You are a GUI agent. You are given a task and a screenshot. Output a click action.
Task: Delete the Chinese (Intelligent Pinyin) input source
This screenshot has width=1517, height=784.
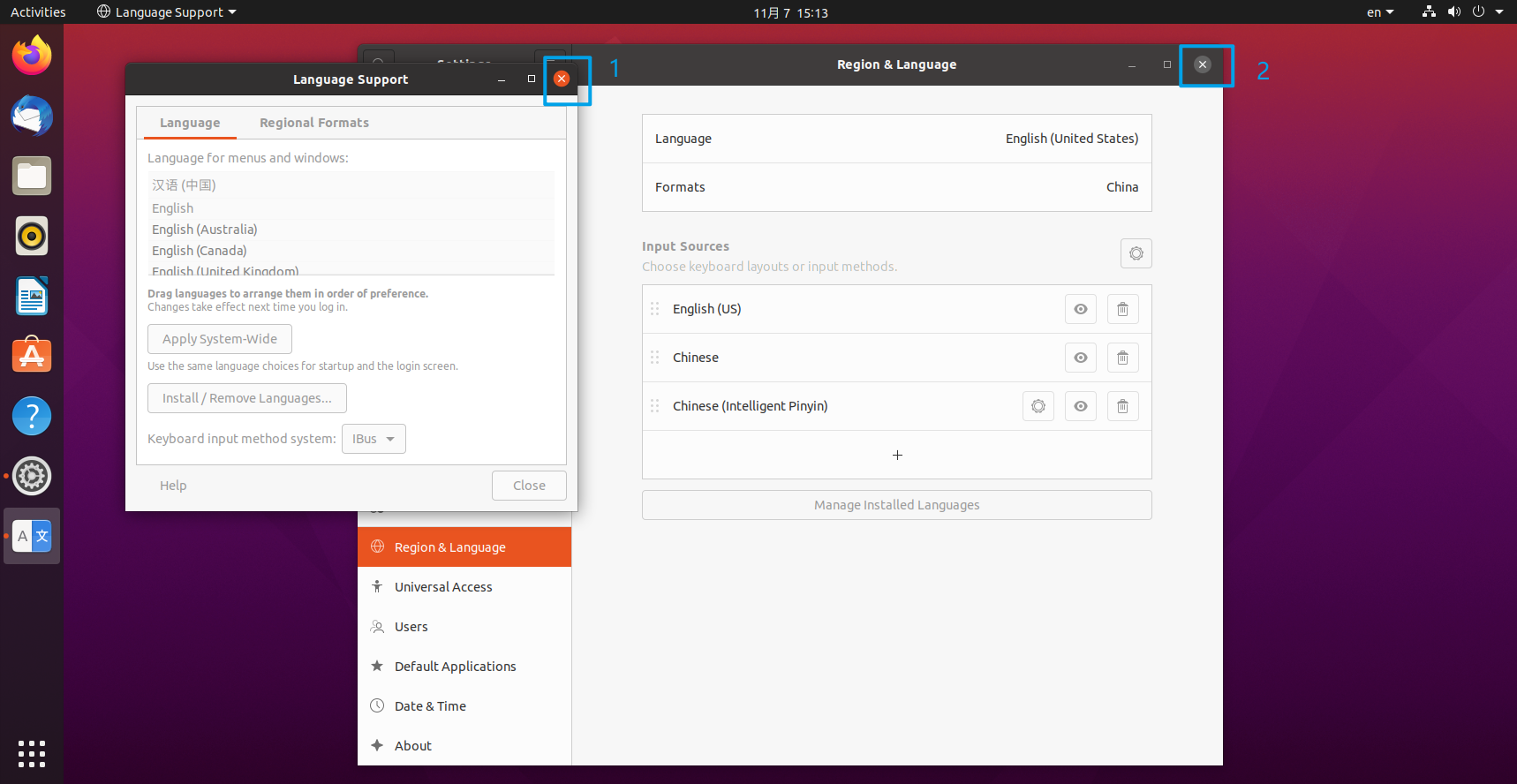pyautogui.click(x=1122, y=406)
